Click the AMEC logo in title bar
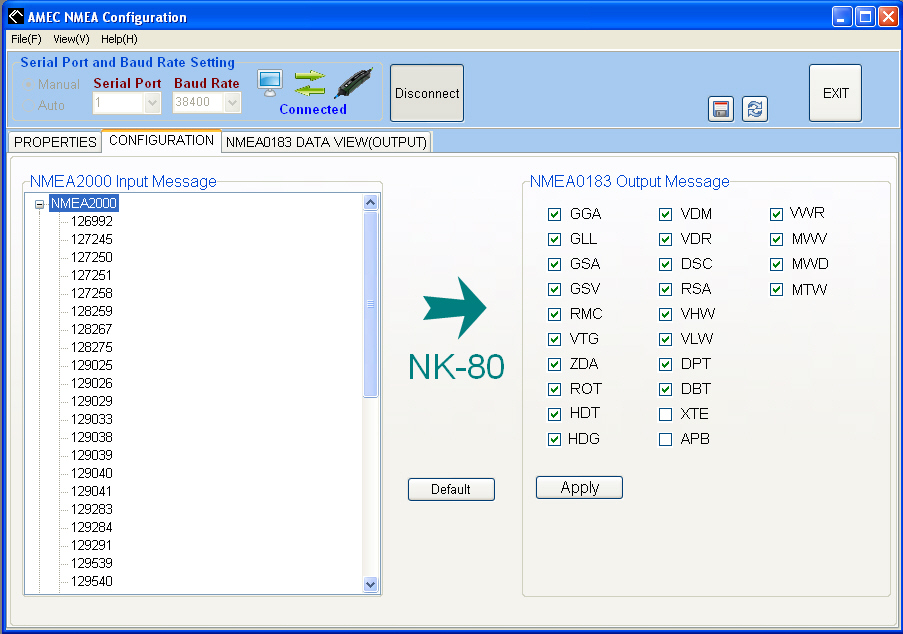Screen dimensions: 903x634 (15, 17)
